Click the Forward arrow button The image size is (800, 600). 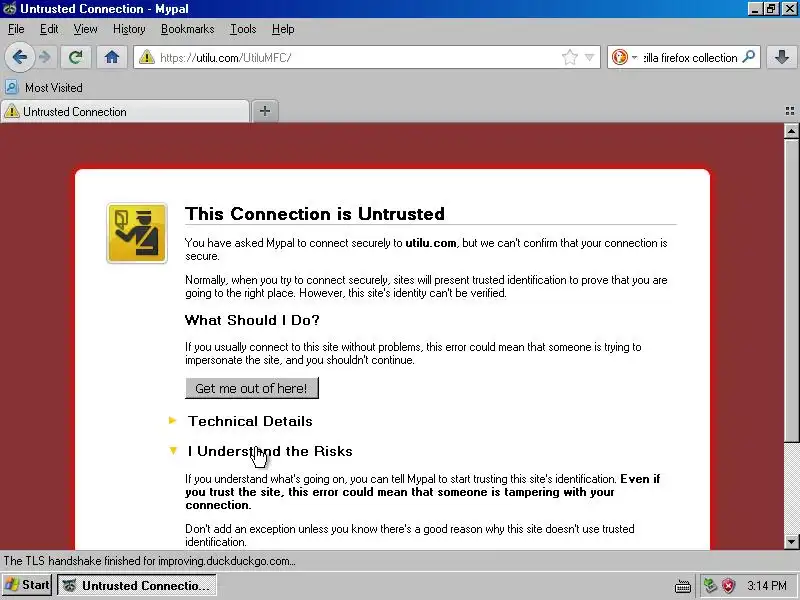tap(45, 57)
